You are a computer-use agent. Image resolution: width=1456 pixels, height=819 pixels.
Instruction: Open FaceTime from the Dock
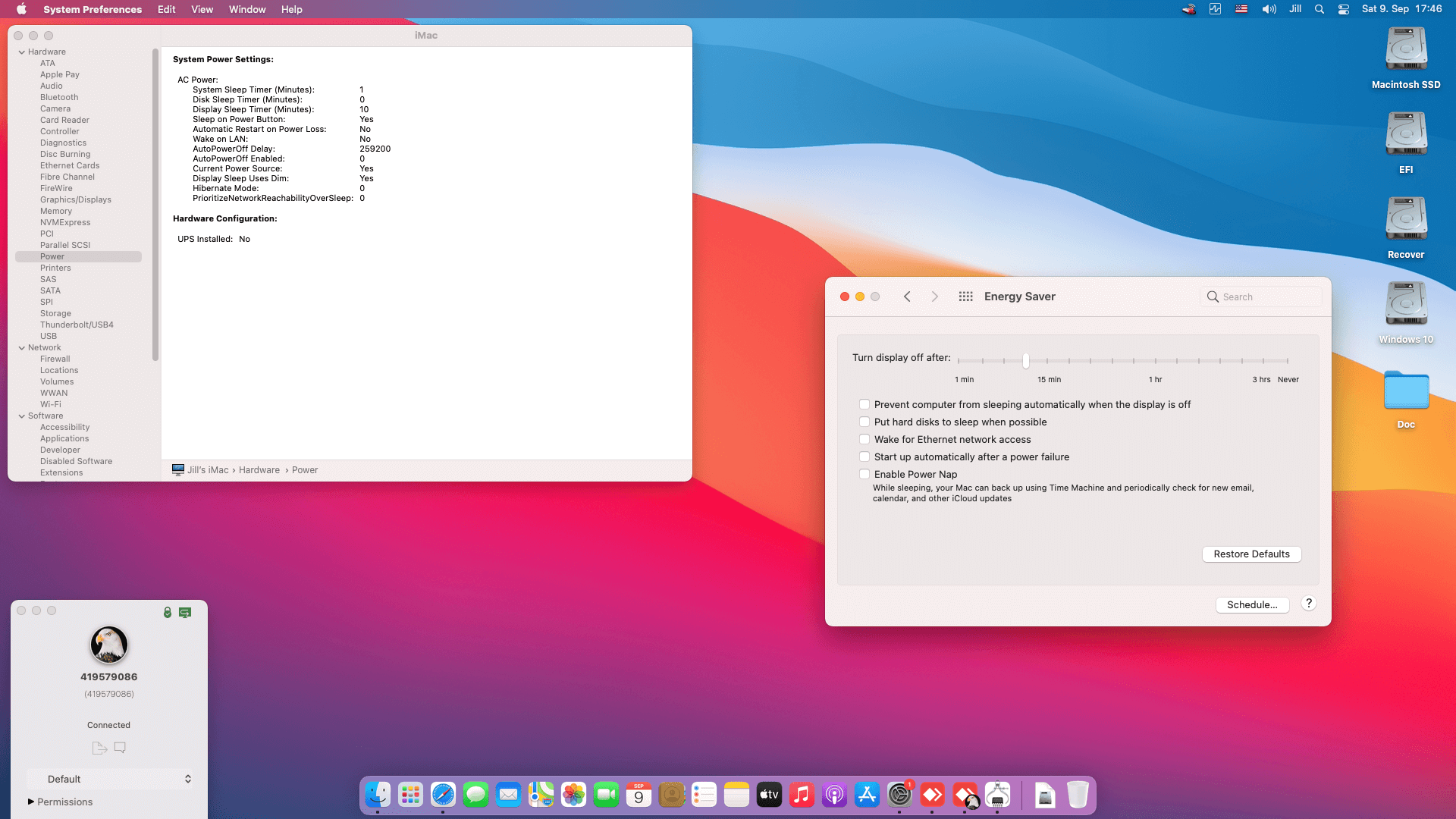[x=606, y=795]
